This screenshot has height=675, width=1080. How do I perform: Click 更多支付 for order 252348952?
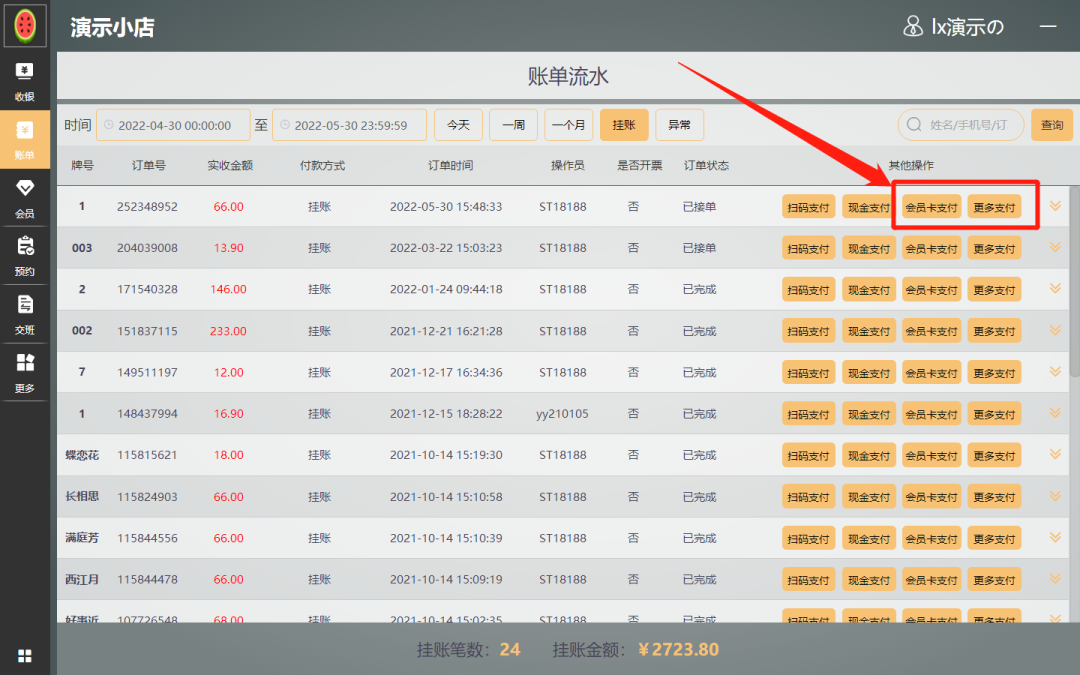click(994, 207)
